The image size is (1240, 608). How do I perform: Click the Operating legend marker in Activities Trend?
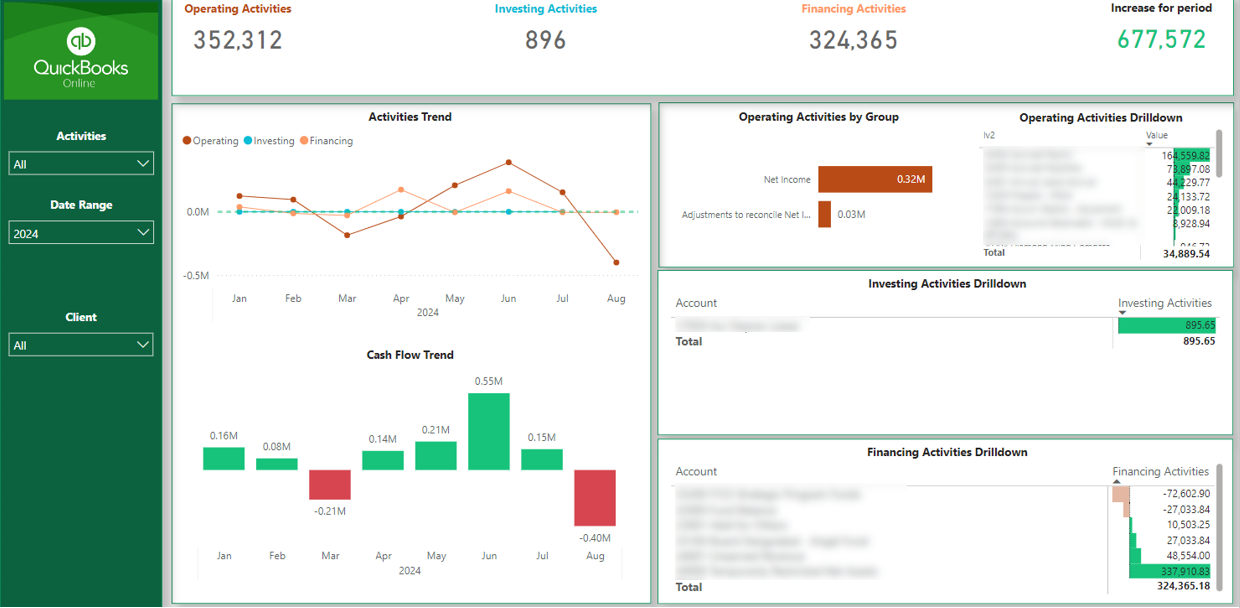(x=185, y=140)
